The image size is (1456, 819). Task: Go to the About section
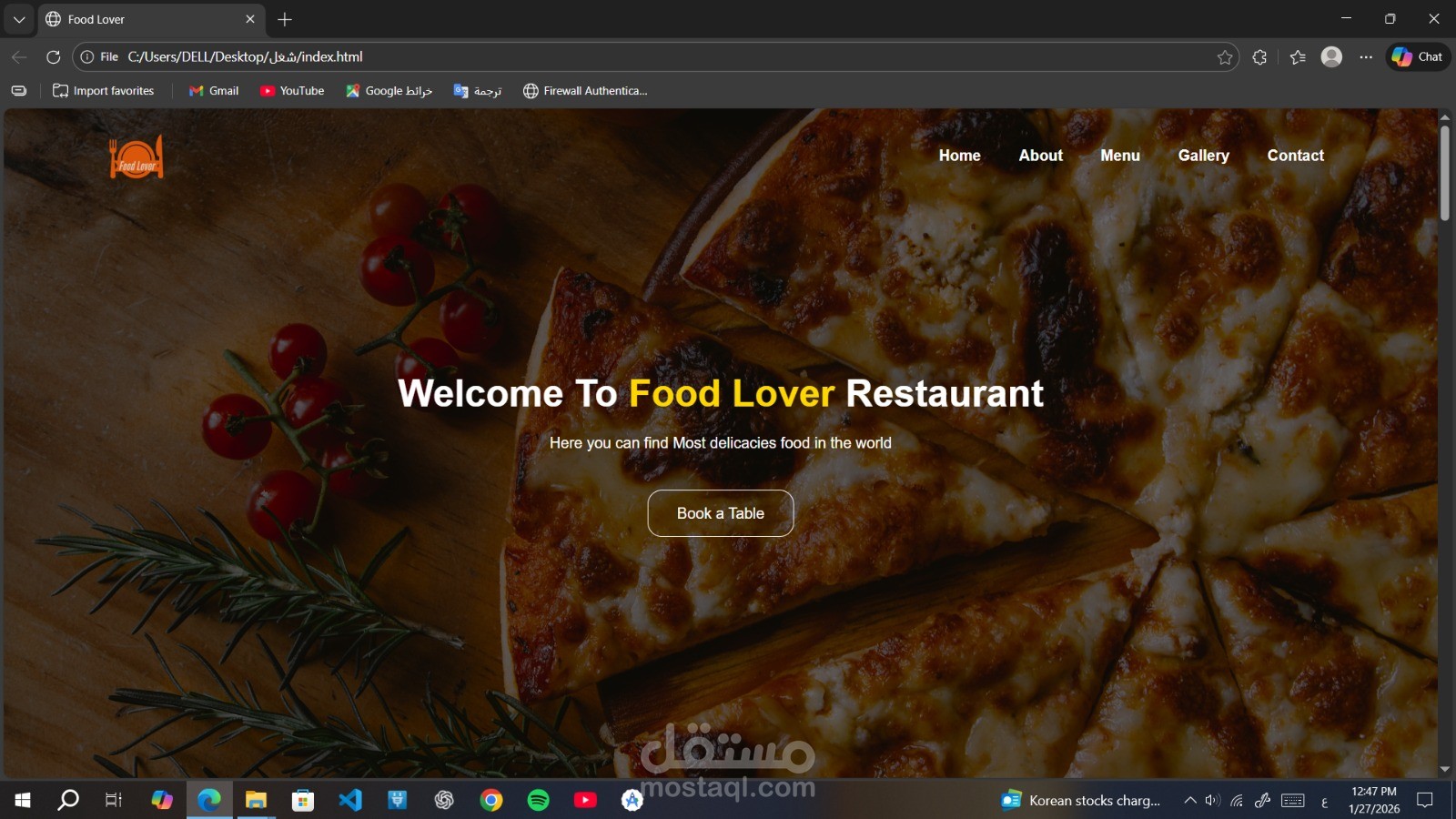(x=1040, y=156)
